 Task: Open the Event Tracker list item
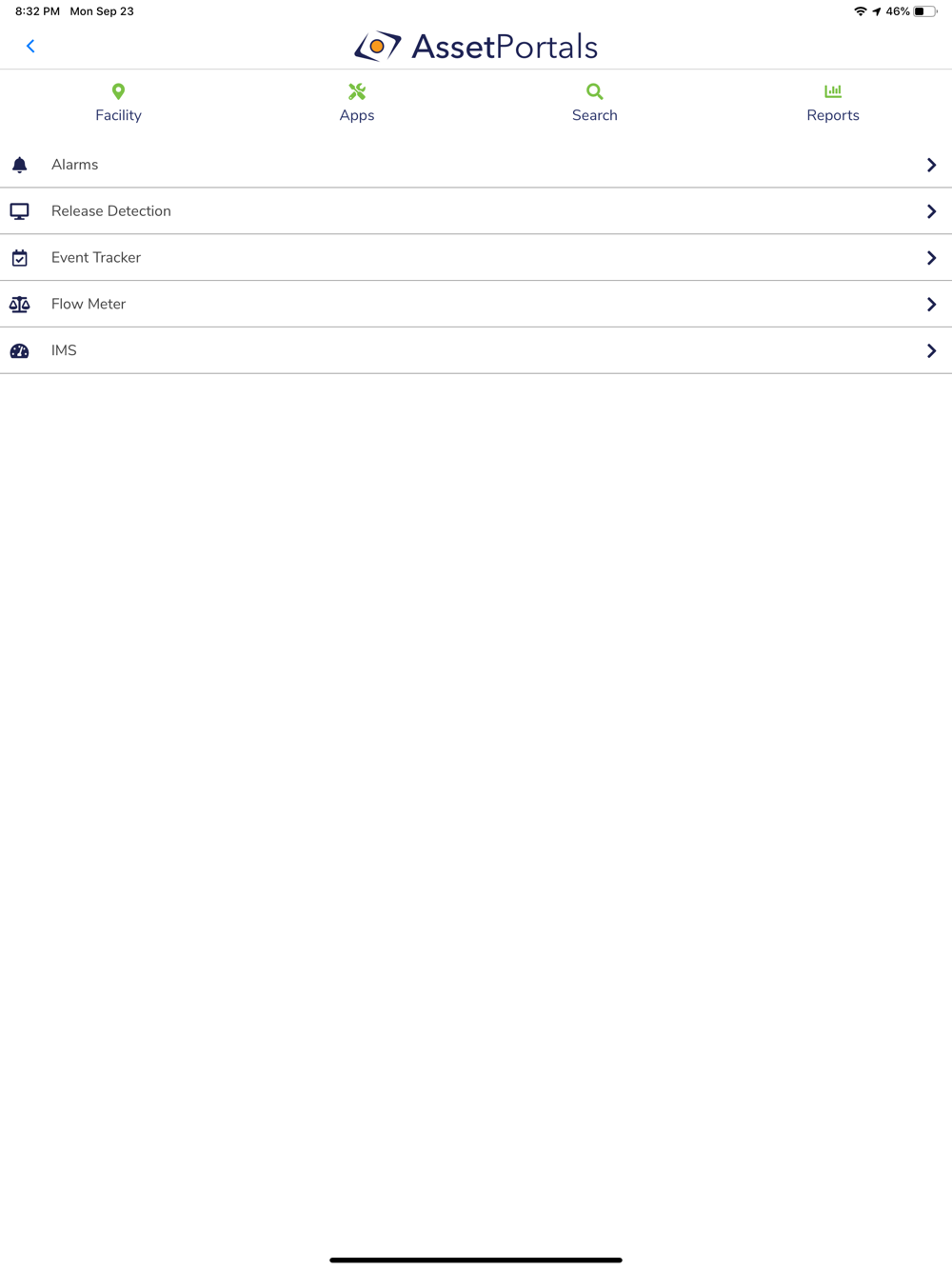[476, 258]
